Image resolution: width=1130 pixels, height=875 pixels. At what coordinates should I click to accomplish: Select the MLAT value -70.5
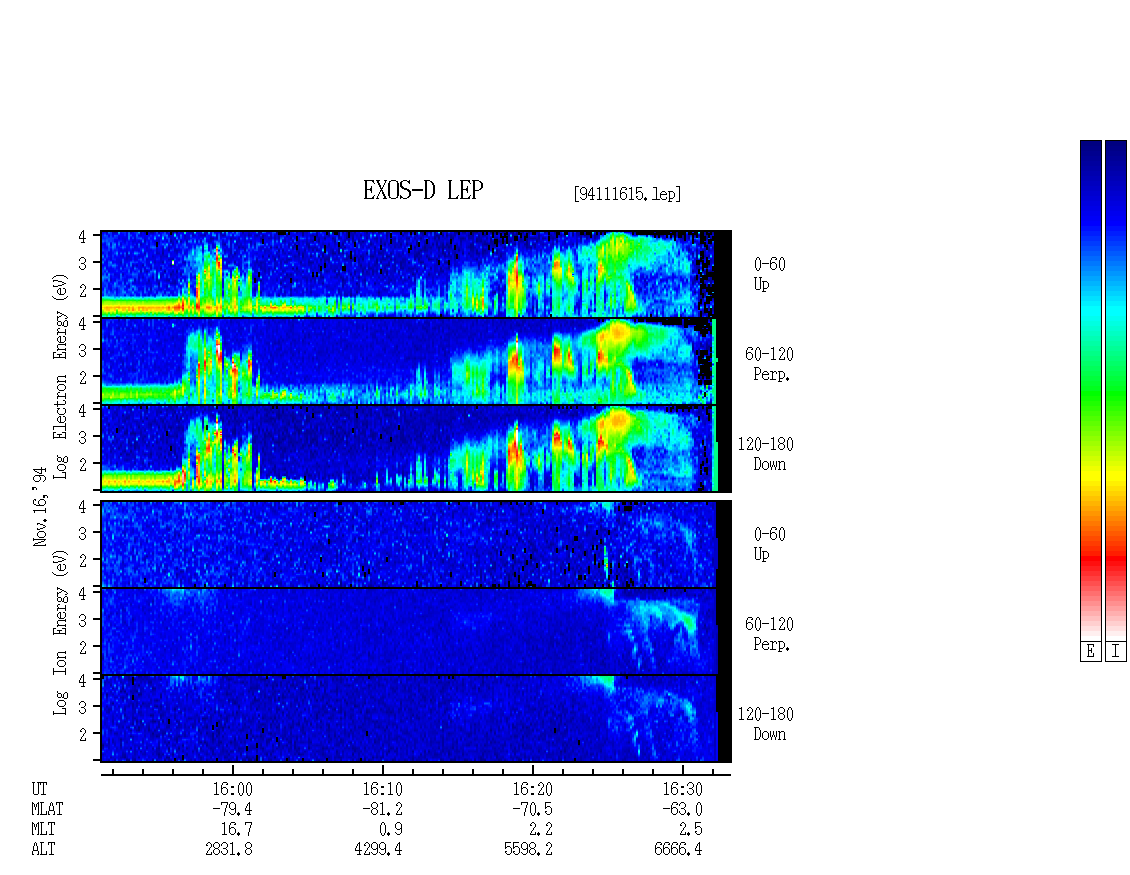tap(532, 809)
